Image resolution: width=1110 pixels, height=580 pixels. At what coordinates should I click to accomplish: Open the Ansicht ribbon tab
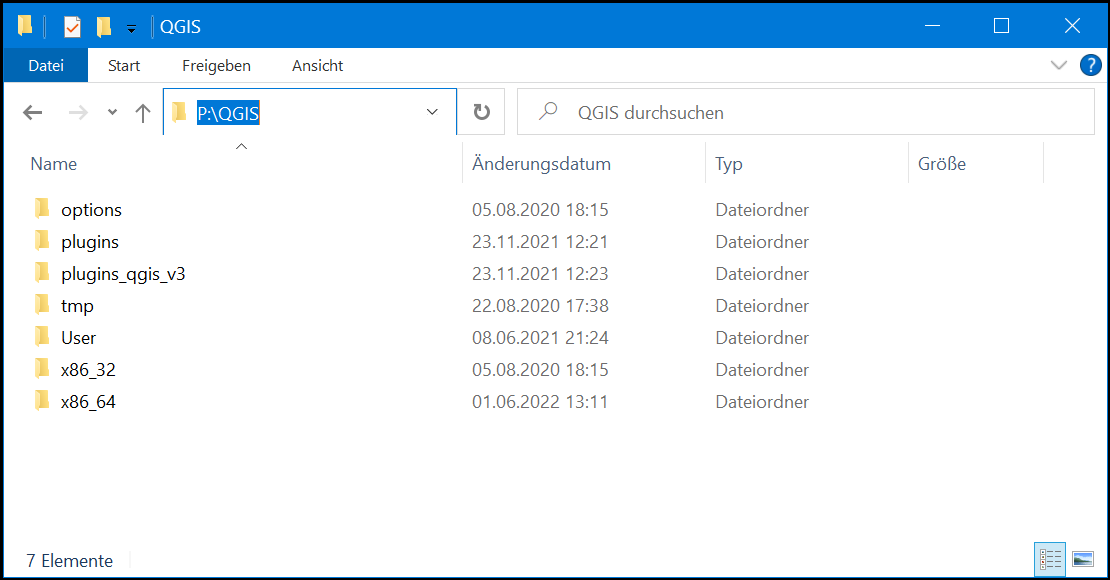(x=317, y=66)
